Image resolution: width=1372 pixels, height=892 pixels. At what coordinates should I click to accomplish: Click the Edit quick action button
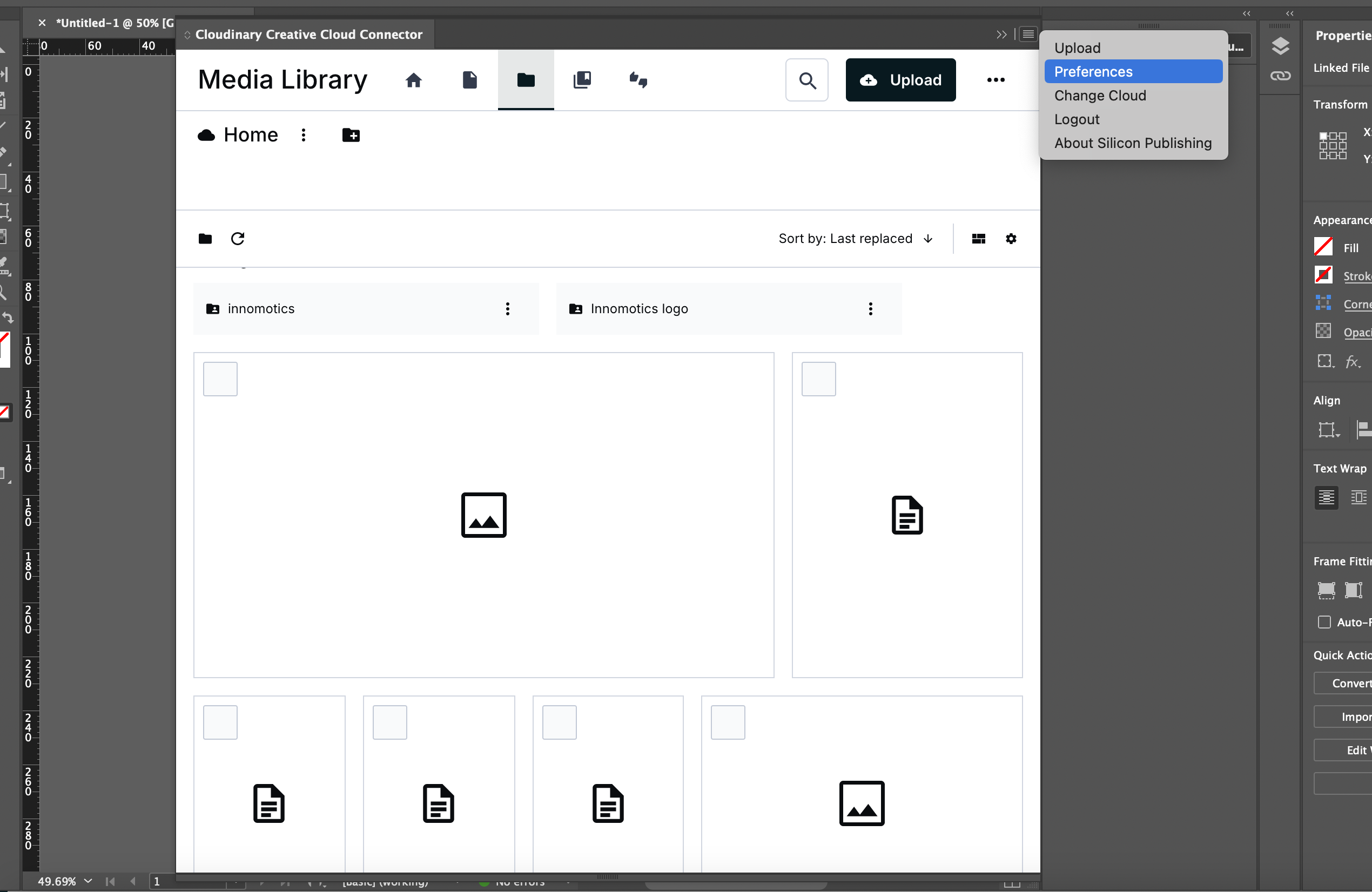coord(1343,750)
